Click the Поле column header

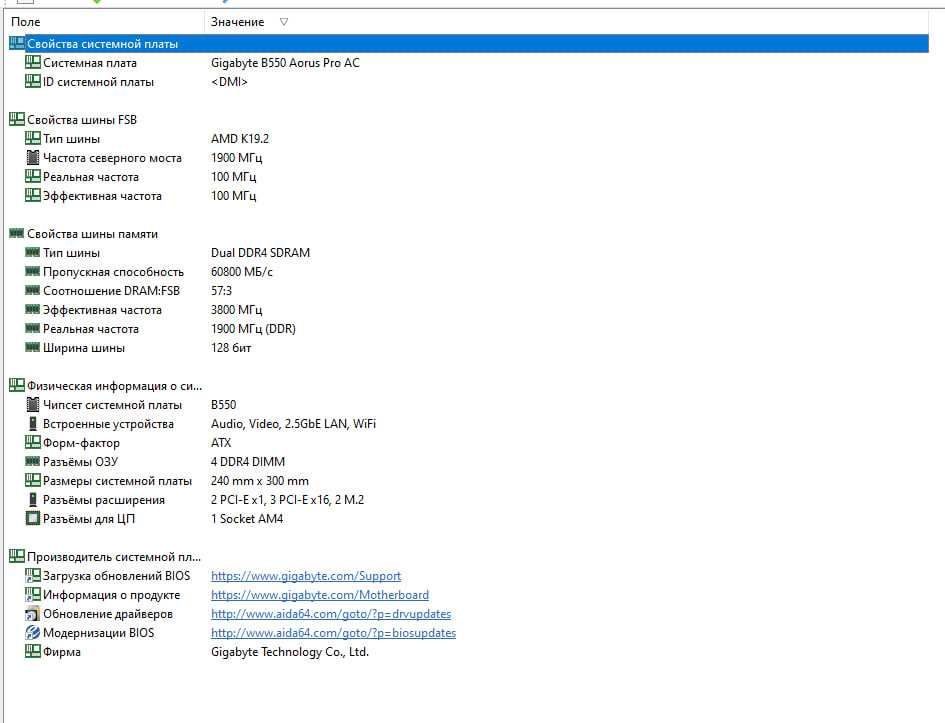pos(104,22)
